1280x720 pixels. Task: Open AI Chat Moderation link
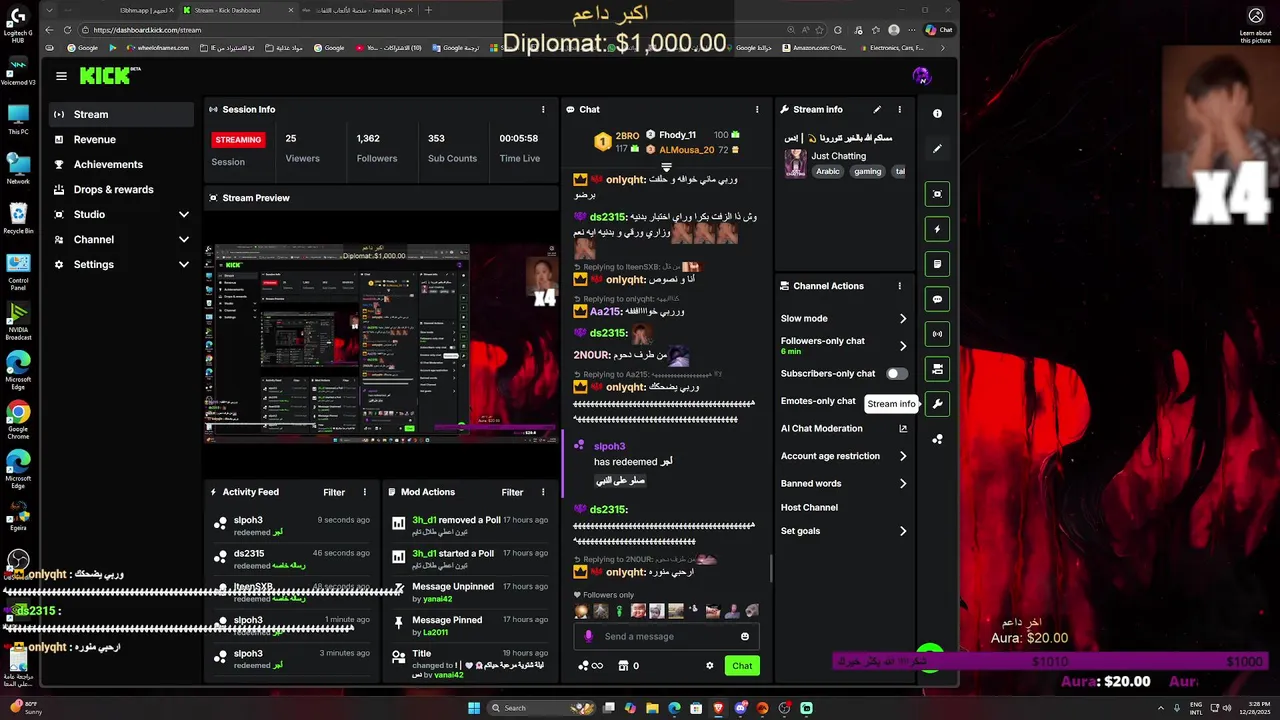(x=843, y=428)
